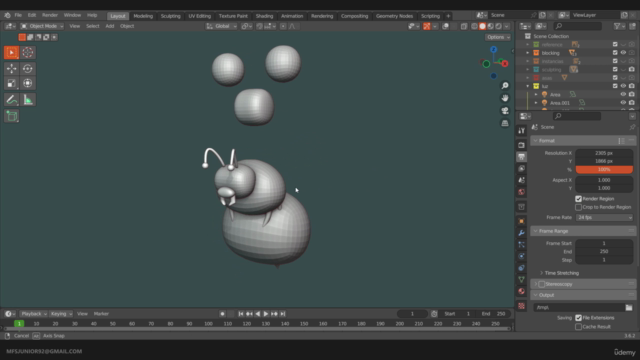Activate the Cursor tool
The width and height of the screenshot is (640, 360).
(28, 52)
